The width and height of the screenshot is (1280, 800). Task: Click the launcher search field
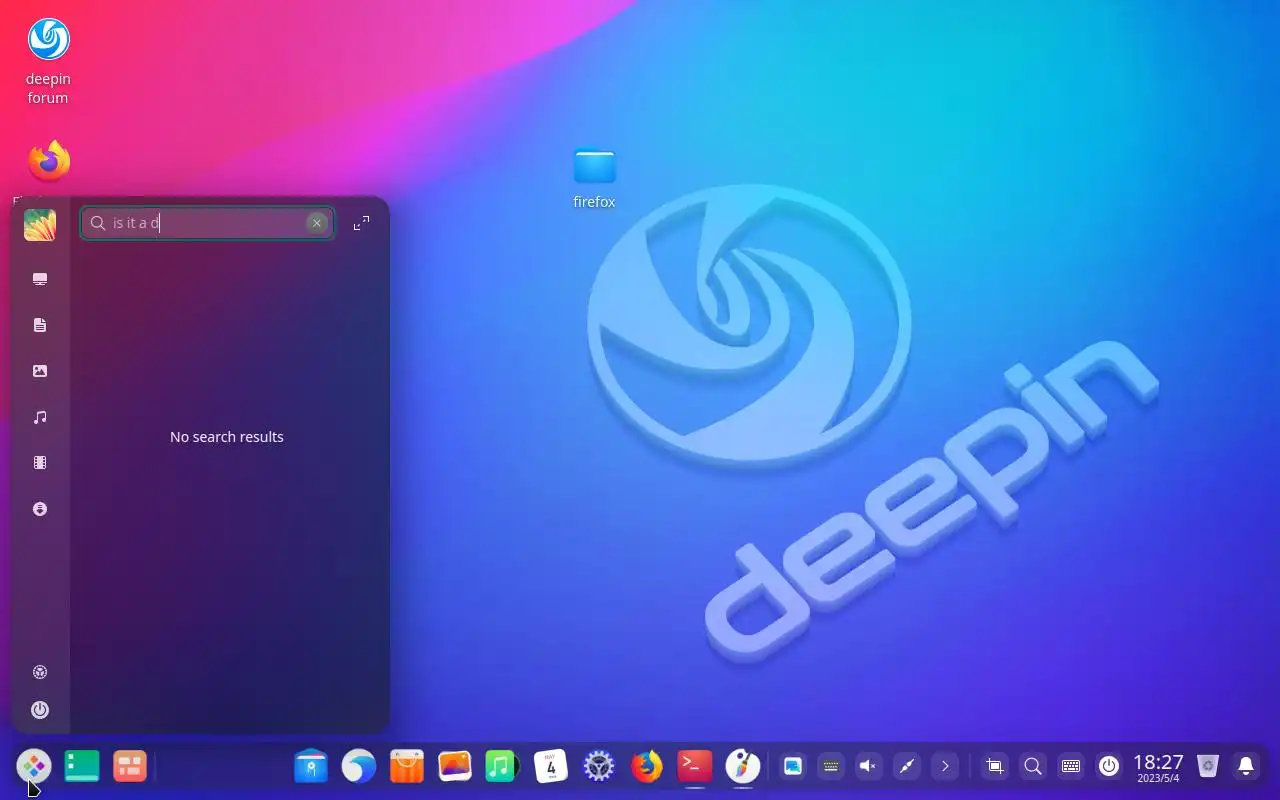[207, 223]
